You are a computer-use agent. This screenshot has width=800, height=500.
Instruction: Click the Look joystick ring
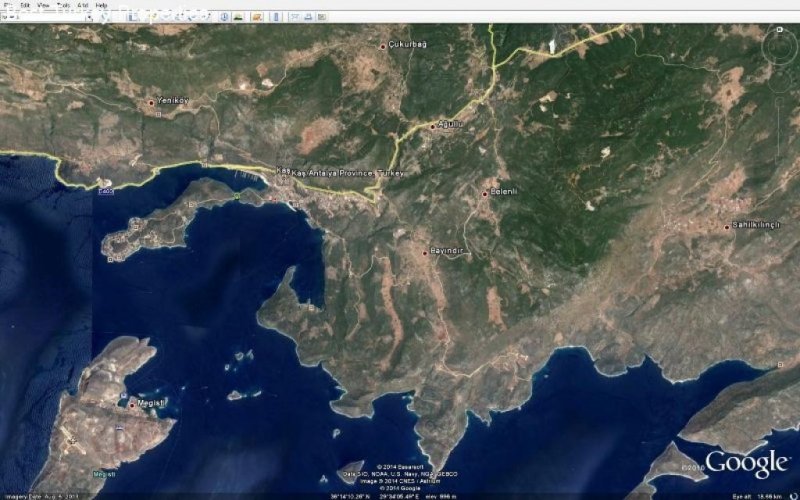779,47
